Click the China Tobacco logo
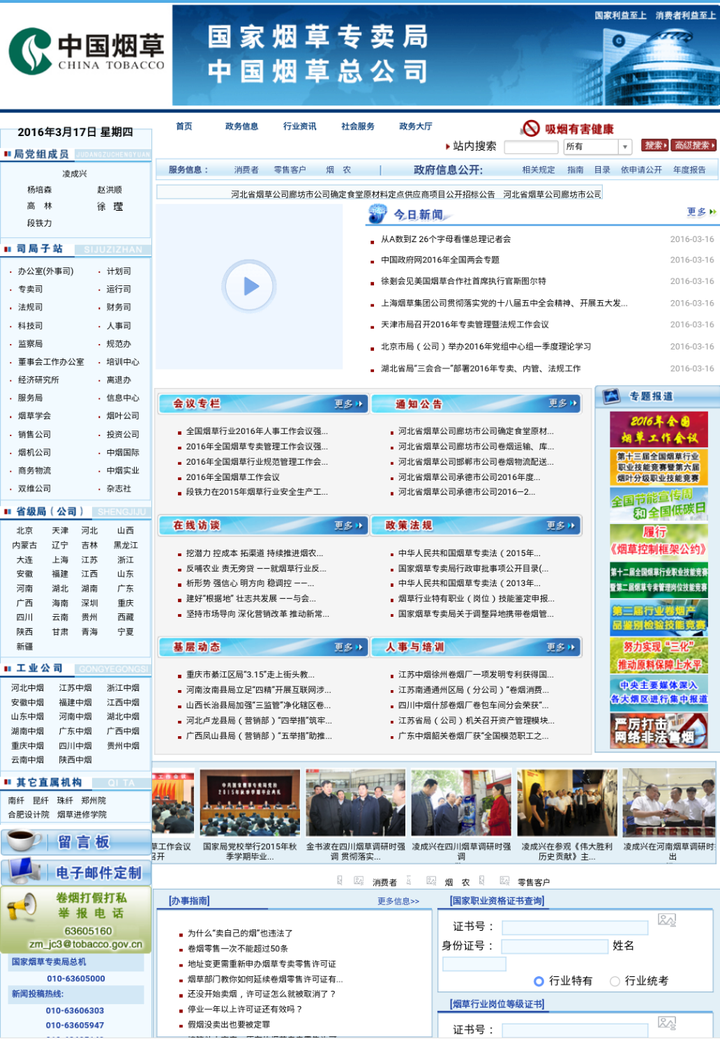 coord(86,50)
